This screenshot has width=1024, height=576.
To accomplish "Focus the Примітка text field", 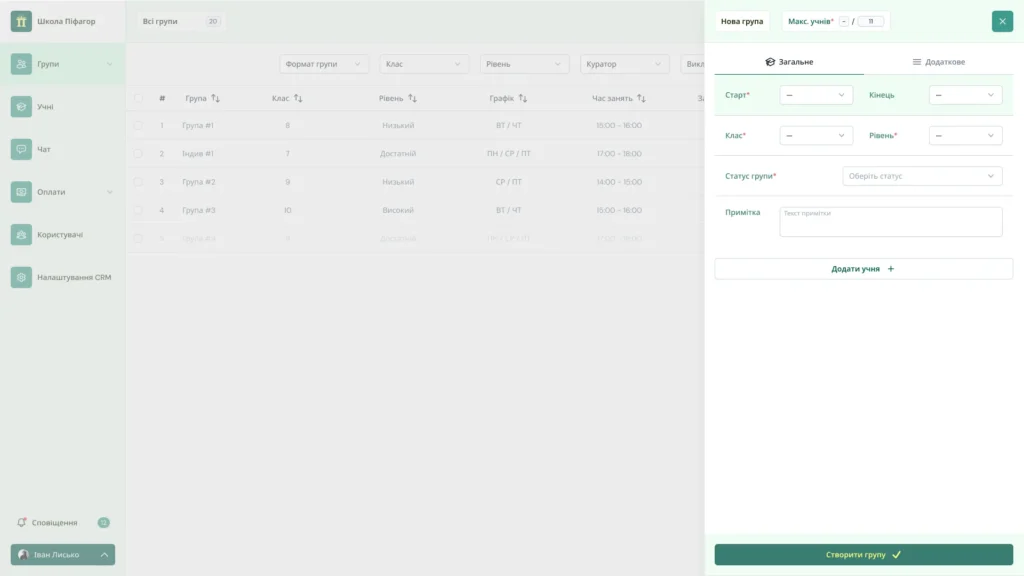I will click(890, 222).
